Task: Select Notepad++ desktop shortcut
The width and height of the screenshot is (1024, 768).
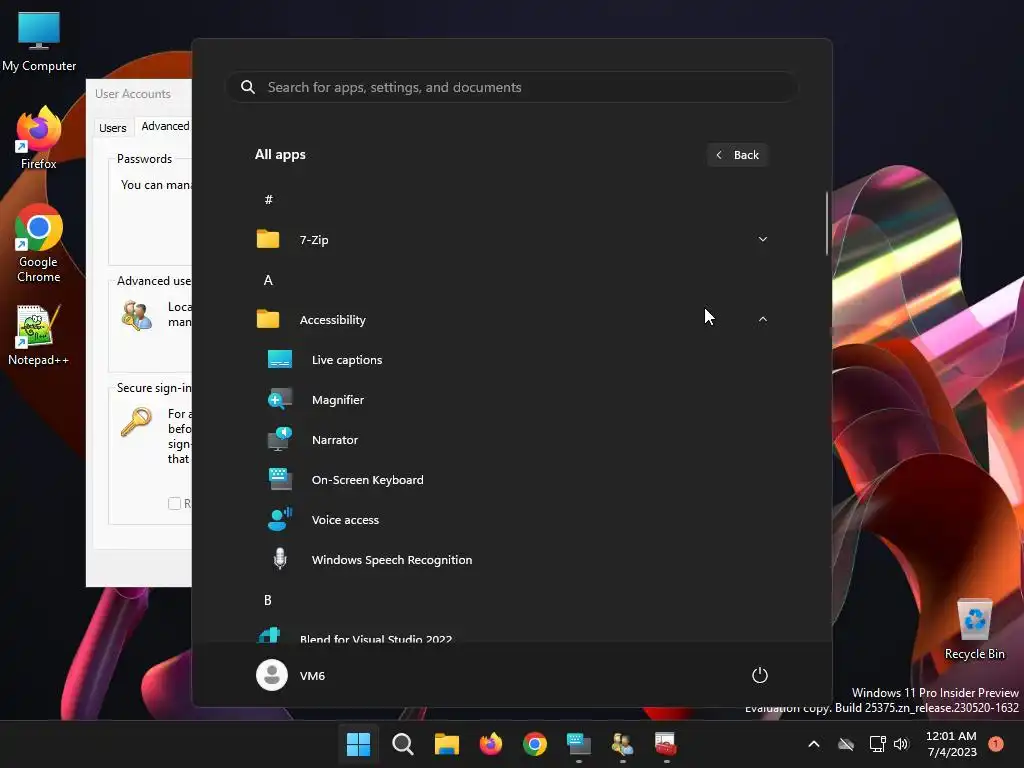Action: tap(39, 335)
